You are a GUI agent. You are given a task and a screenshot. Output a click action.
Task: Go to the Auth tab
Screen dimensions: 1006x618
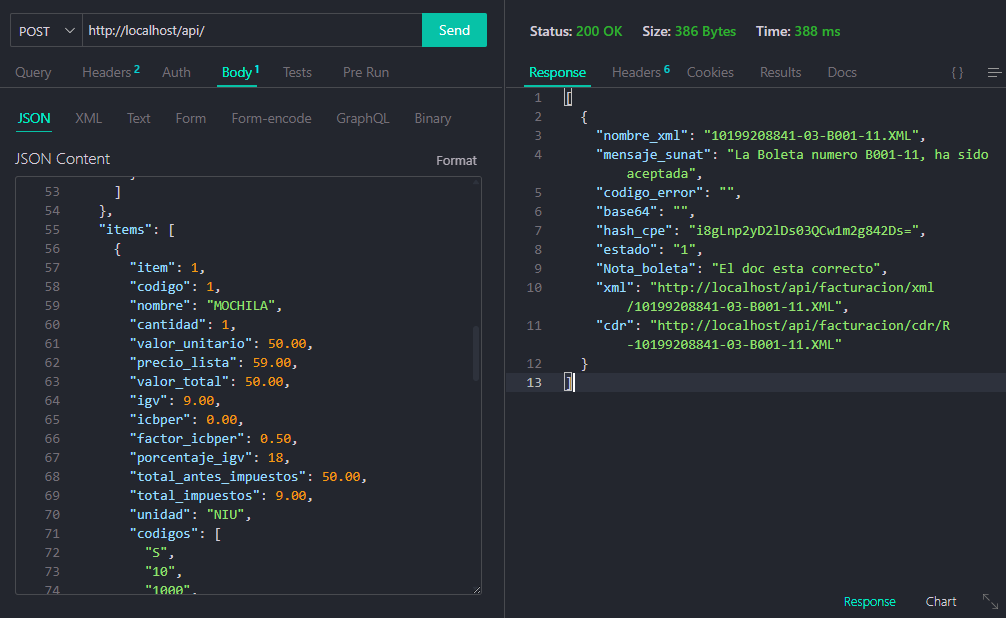tap(176, 72)
